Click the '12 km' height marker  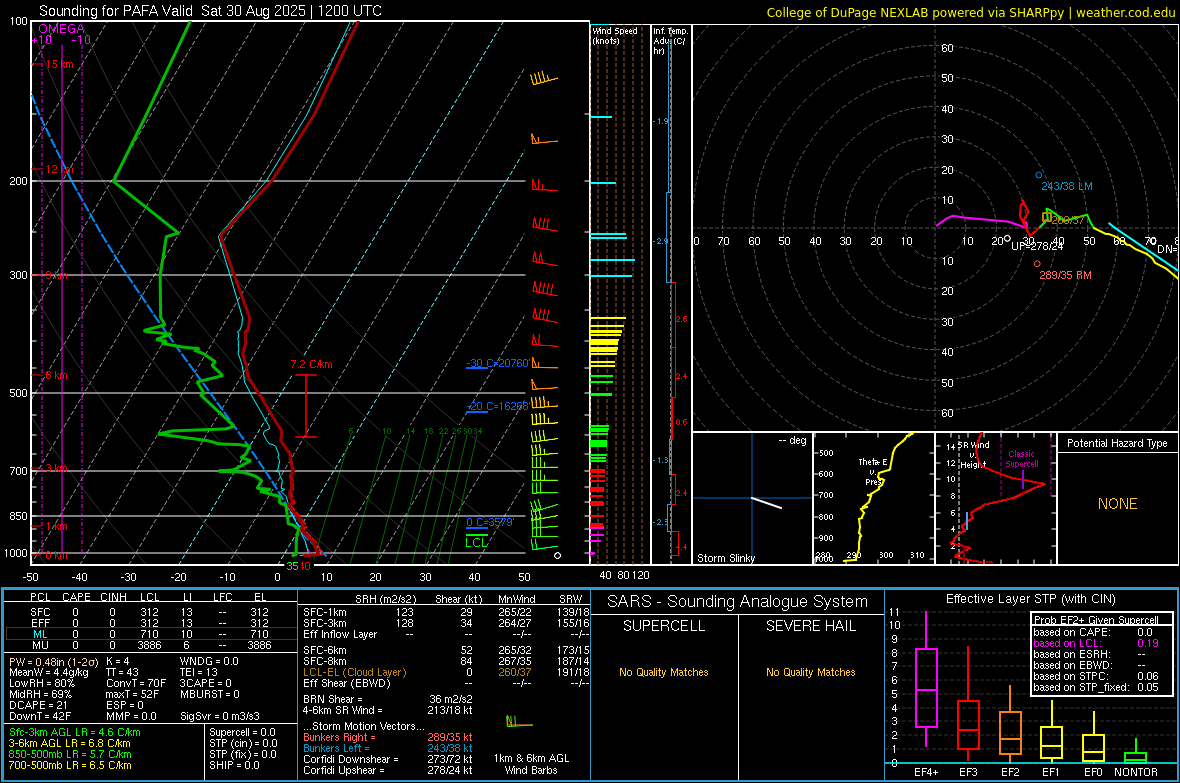pyautogui.click(x=59, y=169)
